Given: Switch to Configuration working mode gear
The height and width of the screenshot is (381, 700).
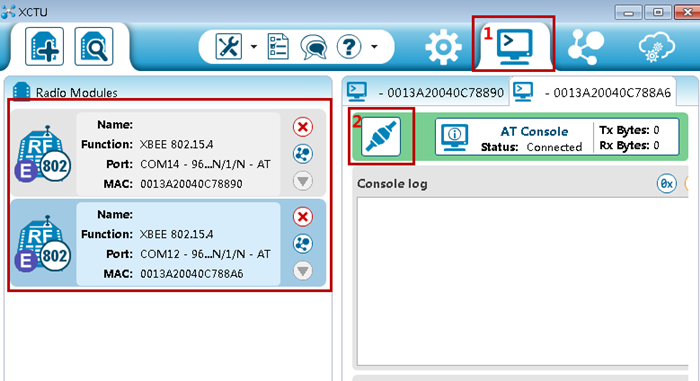Looking at the screenshot, I should [443, 47].
